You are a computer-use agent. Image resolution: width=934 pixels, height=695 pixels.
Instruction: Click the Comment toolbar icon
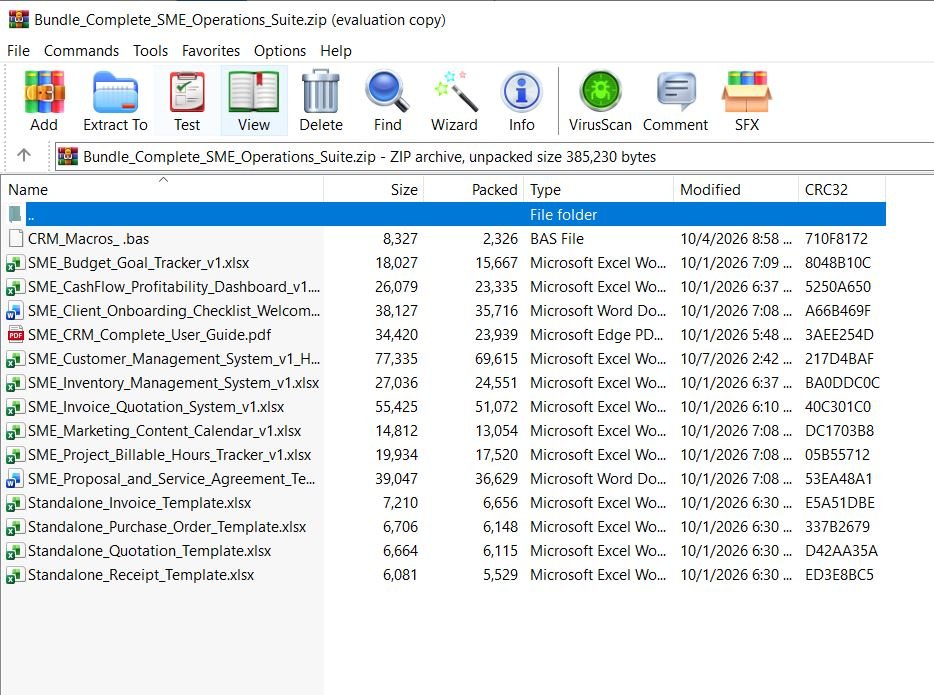[x=675, y=92]
